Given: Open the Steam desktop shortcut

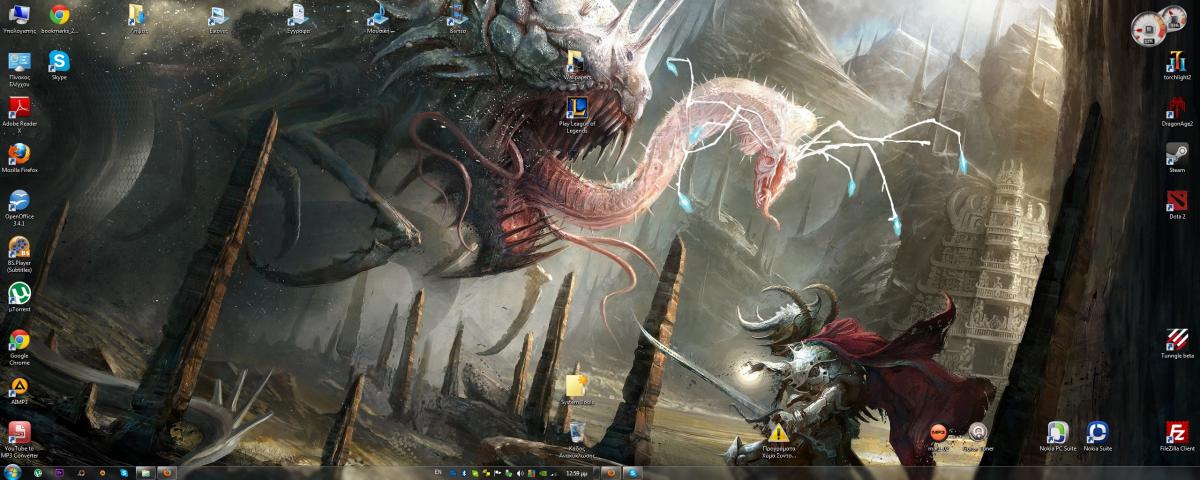Looking at the screenshot, I should 1177,158.
